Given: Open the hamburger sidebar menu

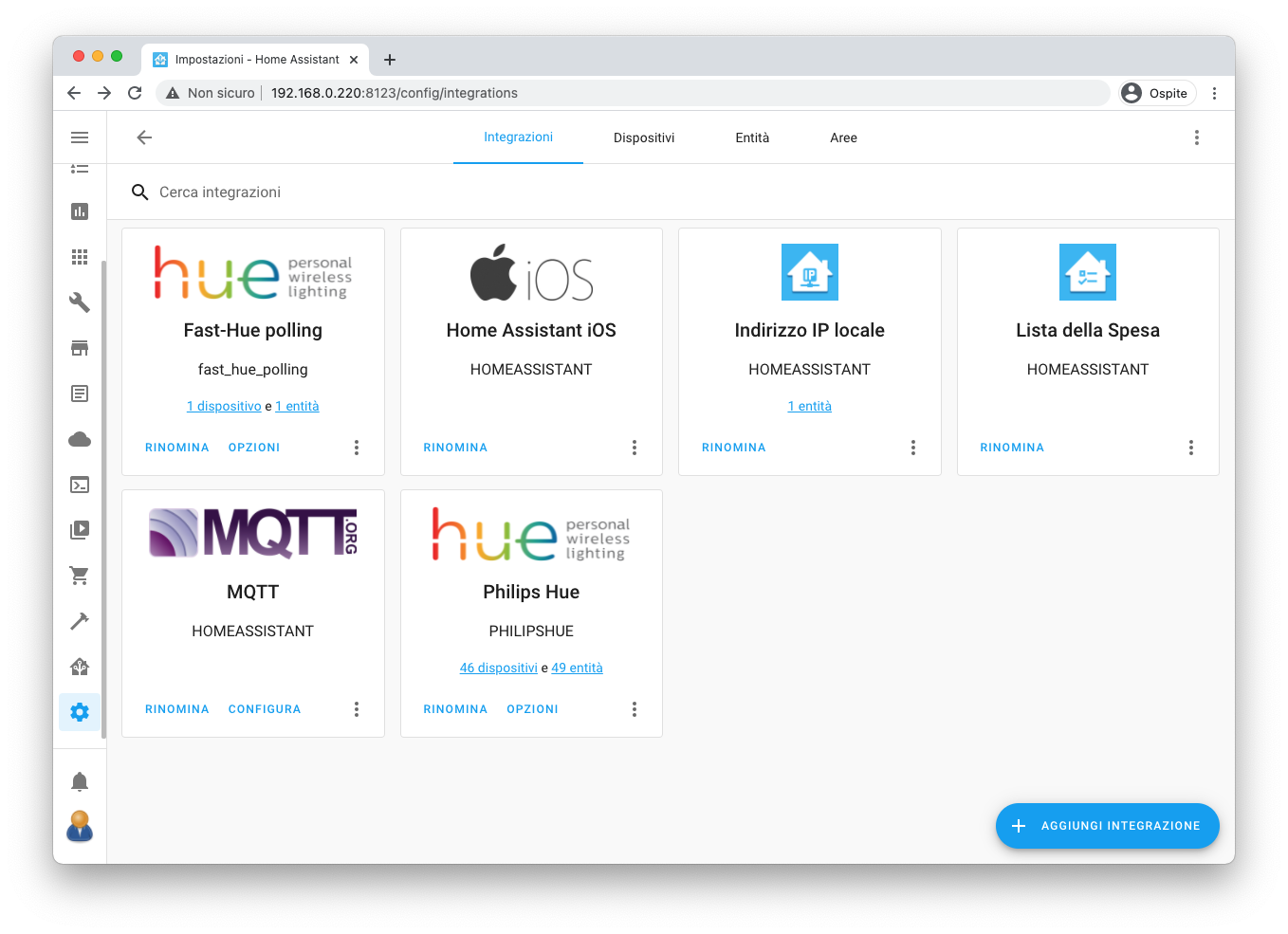Looking at the screenshot, I should [x=80, y=137].
